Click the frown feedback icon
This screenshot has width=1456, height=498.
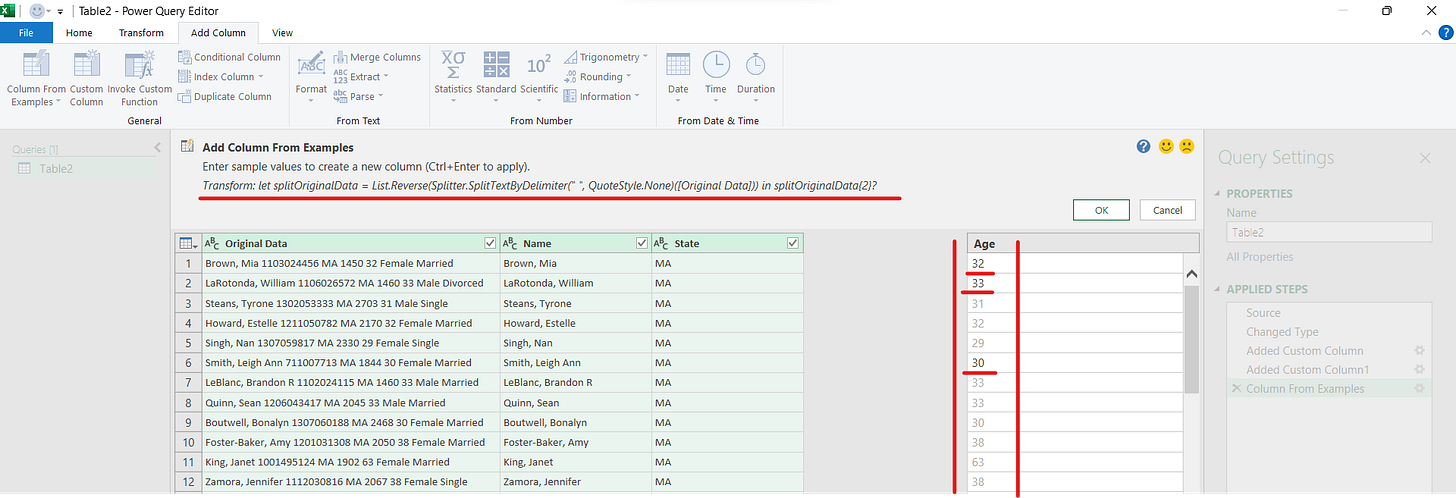click(x=1187, y=147)
